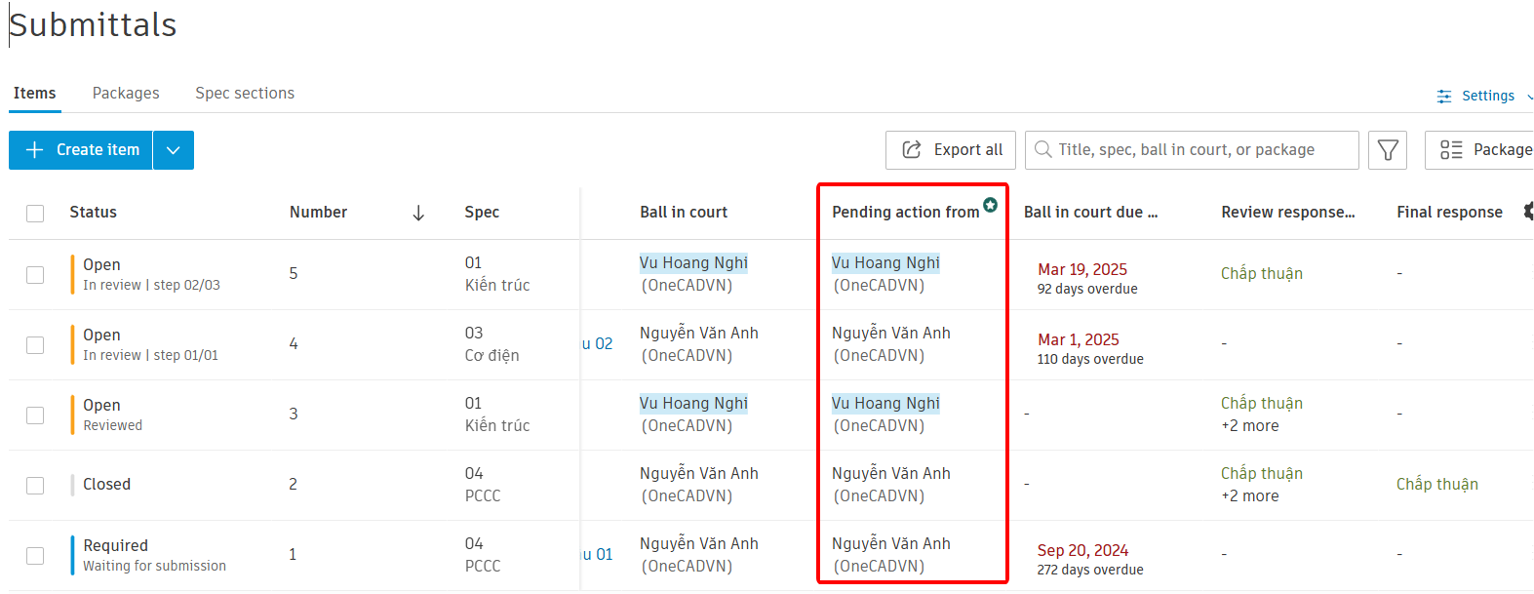This screenshot has height=594, width=1534.
Task: Check the box for submittal number 5
Action: point(35,275)
